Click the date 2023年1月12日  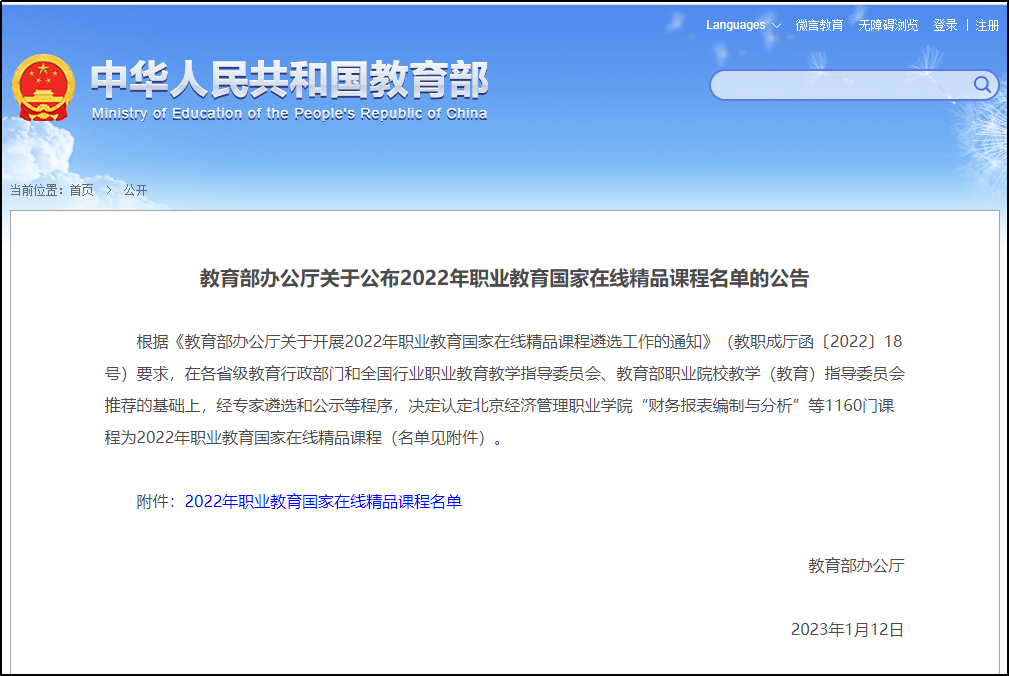pyautogui.click(x=847, y=630)
